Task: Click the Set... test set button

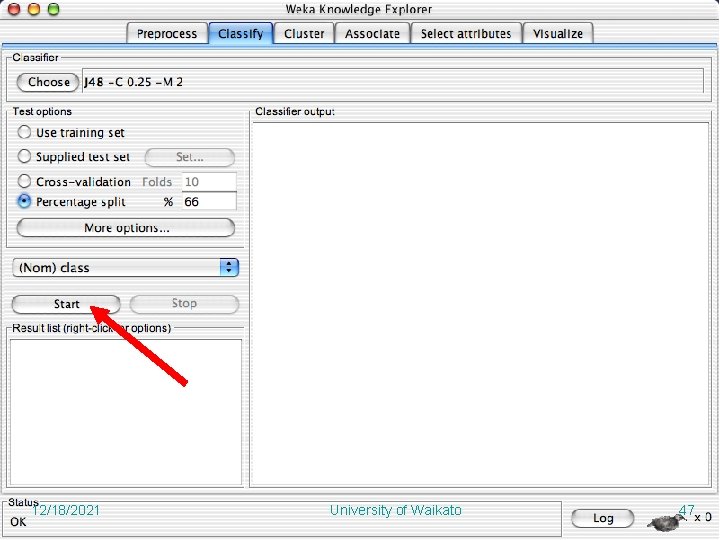Action: 190,157
